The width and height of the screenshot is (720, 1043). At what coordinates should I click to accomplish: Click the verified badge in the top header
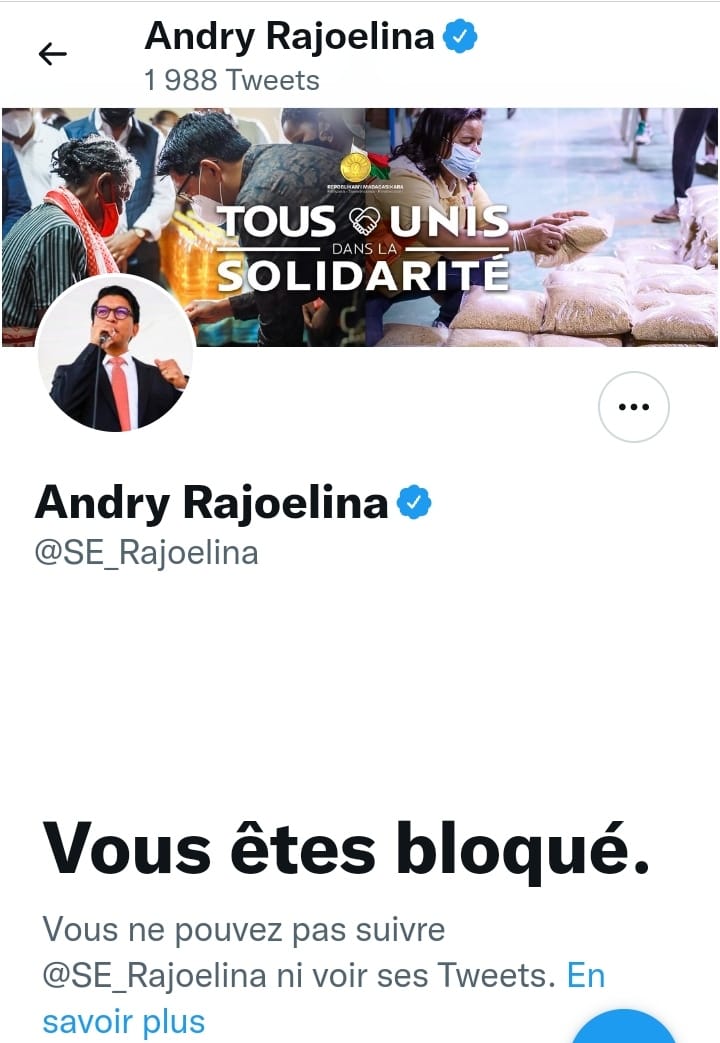click(460, 36)
